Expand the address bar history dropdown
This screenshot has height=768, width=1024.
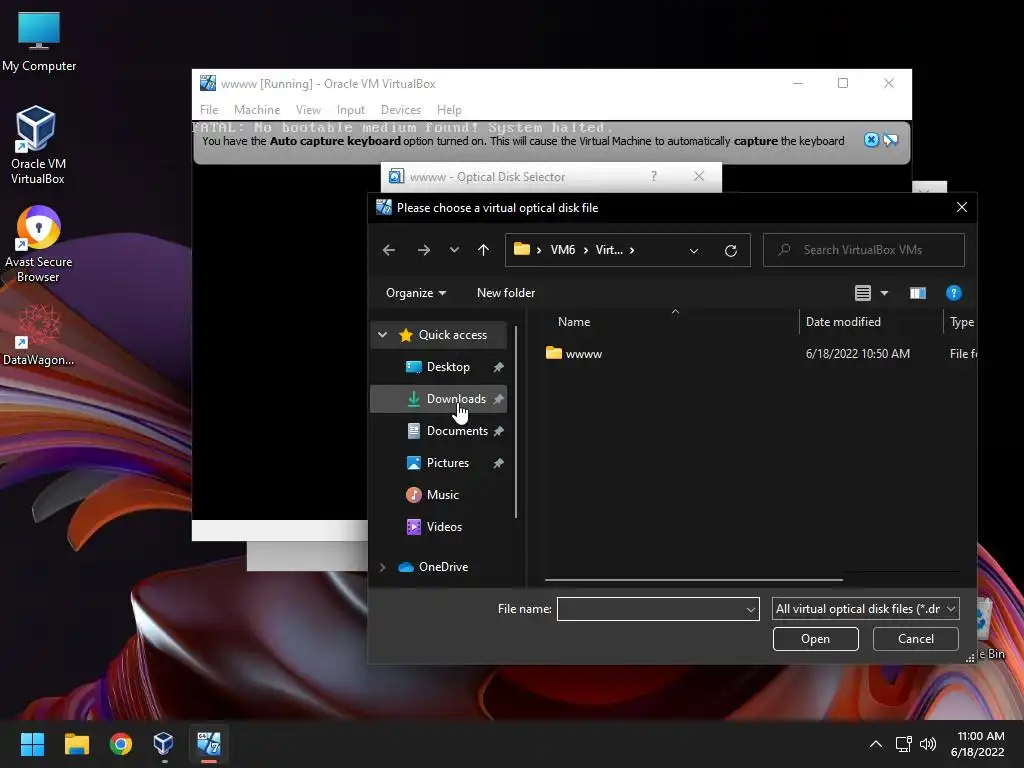694,250
